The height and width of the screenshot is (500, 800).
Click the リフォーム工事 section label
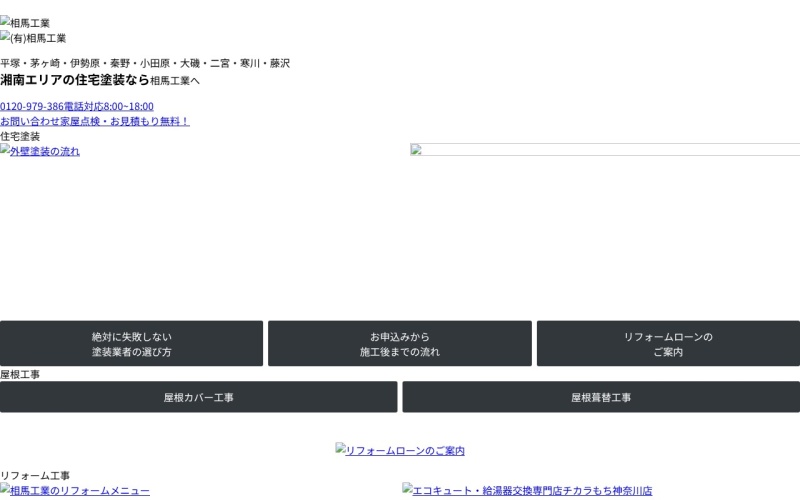(35, 475)
